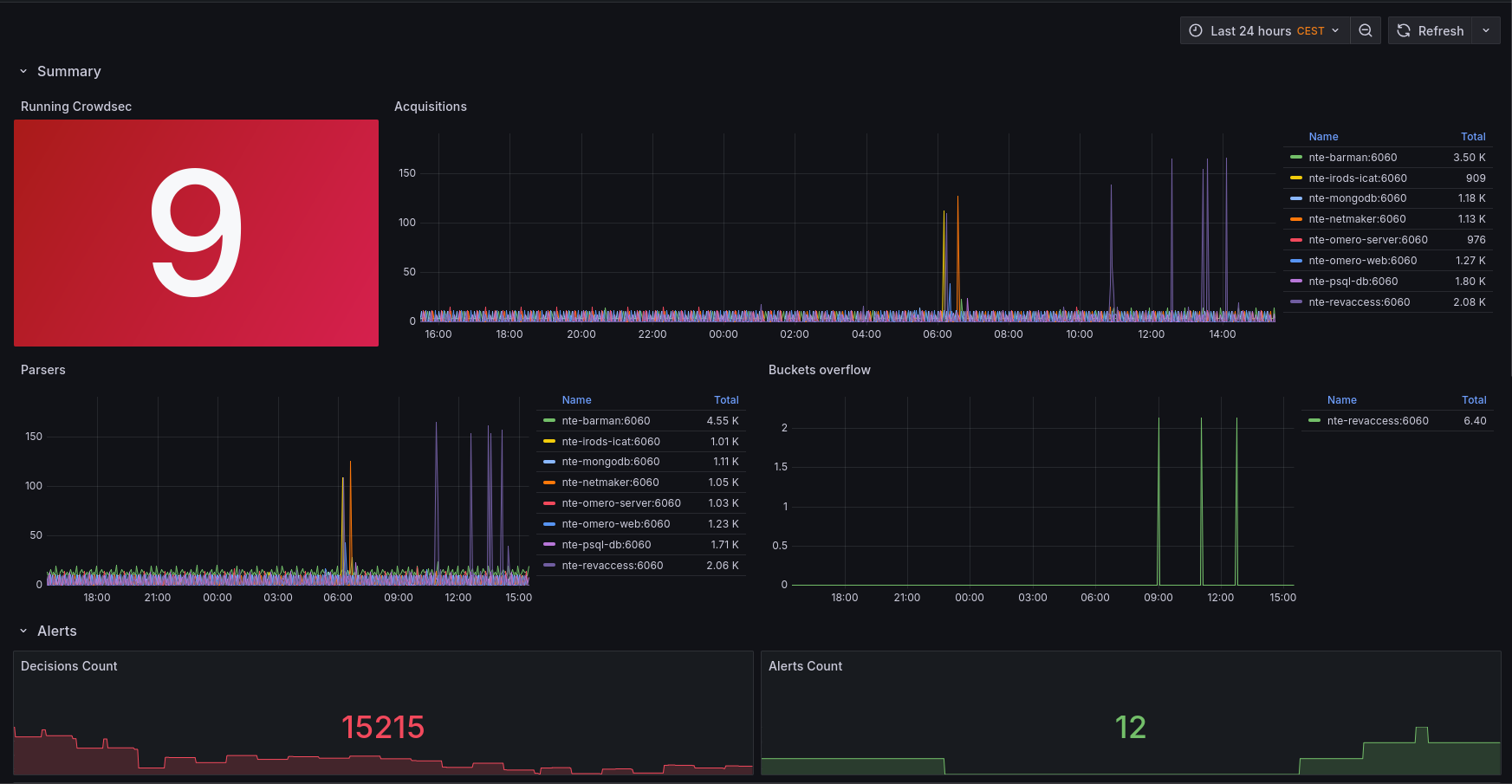This screenshot has width=1512, height=784.
Task: Click the clock icon in time picker
Action: pyautogui.click(x=1196, y=30)
